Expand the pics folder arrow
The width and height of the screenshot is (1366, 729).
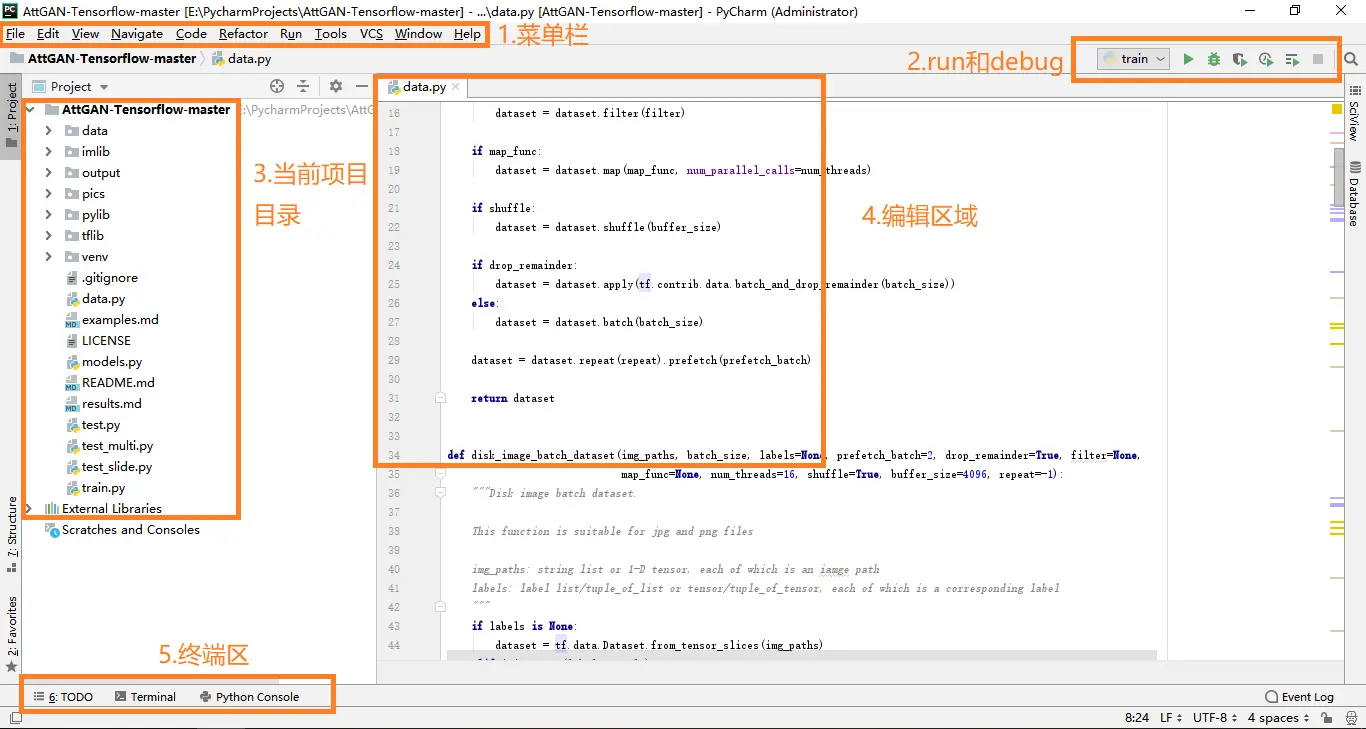coord(49,194)
